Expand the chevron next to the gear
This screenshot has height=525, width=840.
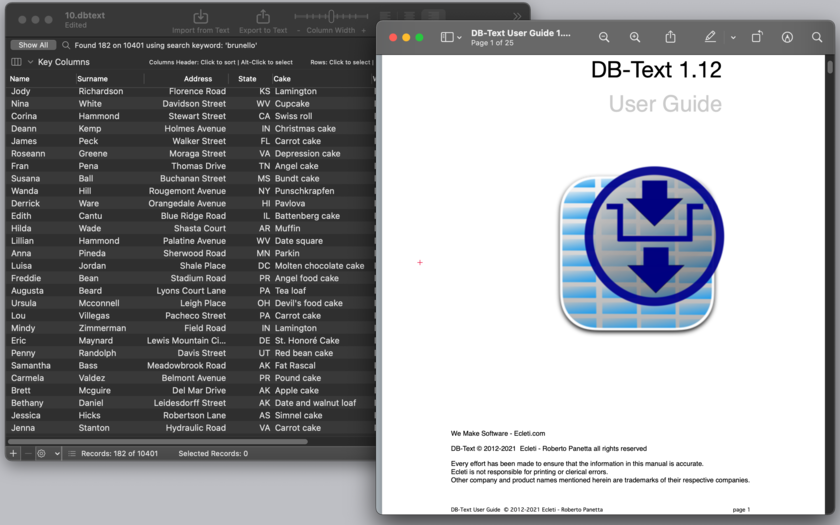coord(57,453)
